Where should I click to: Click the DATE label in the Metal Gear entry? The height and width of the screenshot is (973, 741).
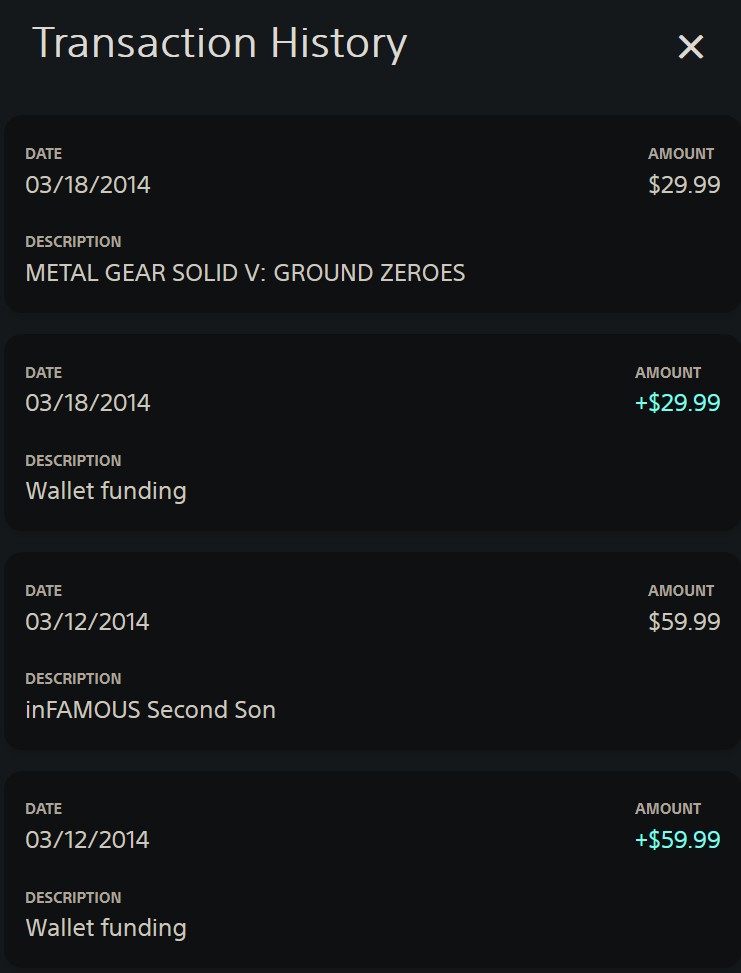[44, 154]
